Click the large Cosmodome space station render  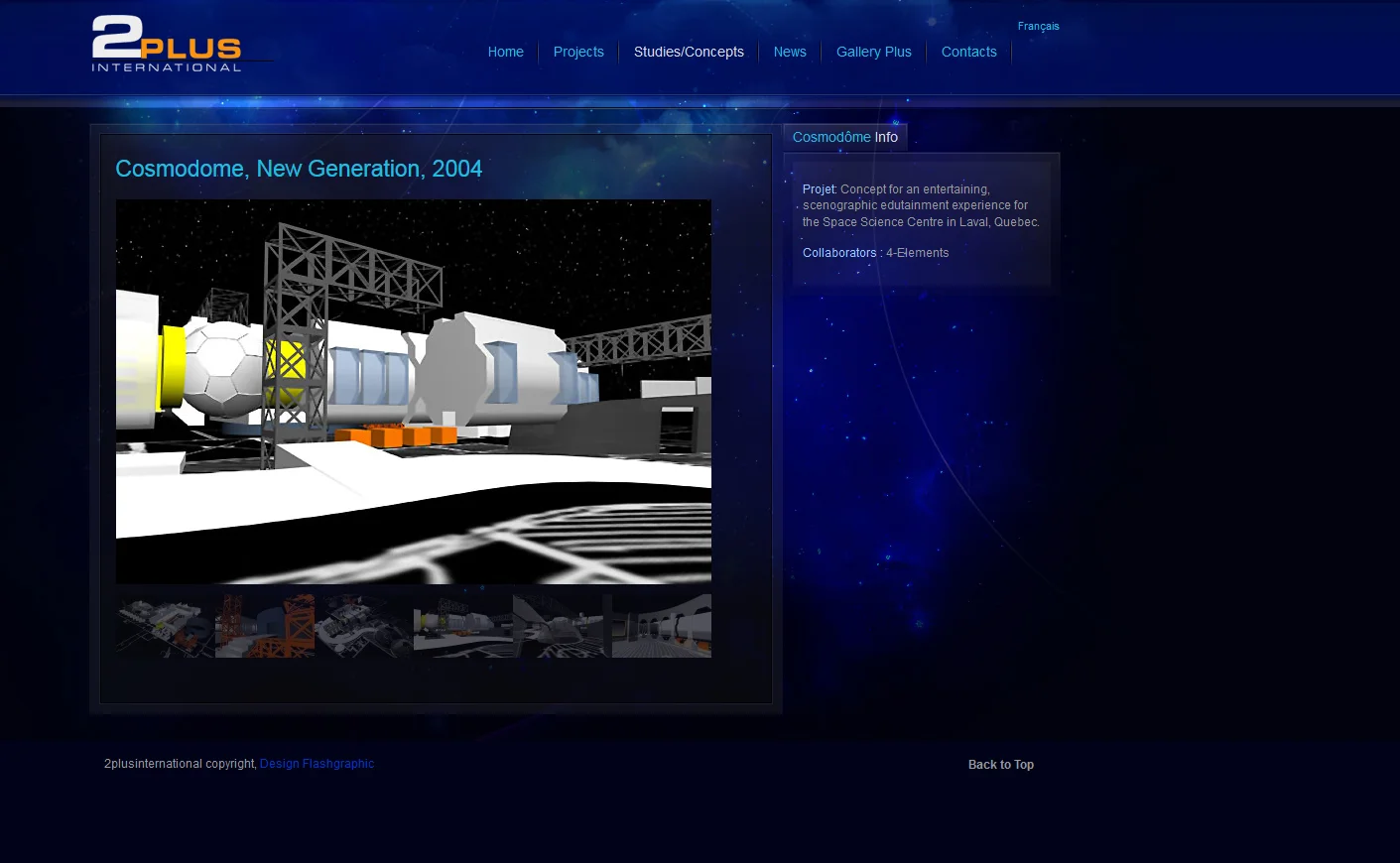(414, 392)
